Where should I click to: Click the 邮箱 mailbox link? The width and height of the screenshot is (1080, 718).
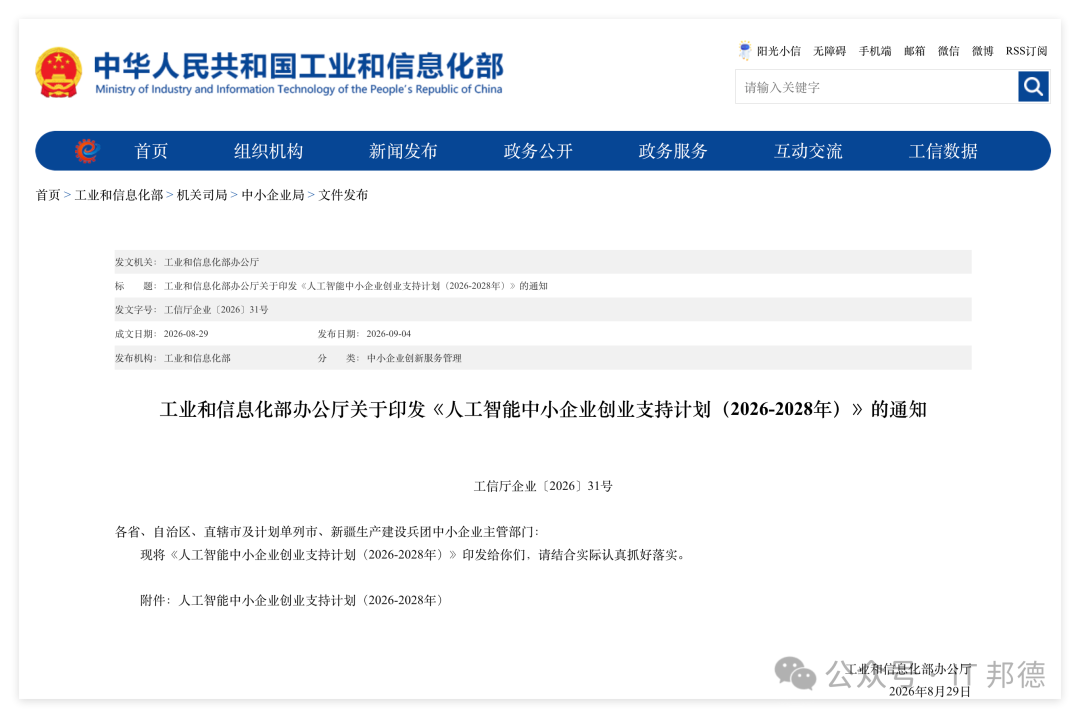(x=915, y=51)
